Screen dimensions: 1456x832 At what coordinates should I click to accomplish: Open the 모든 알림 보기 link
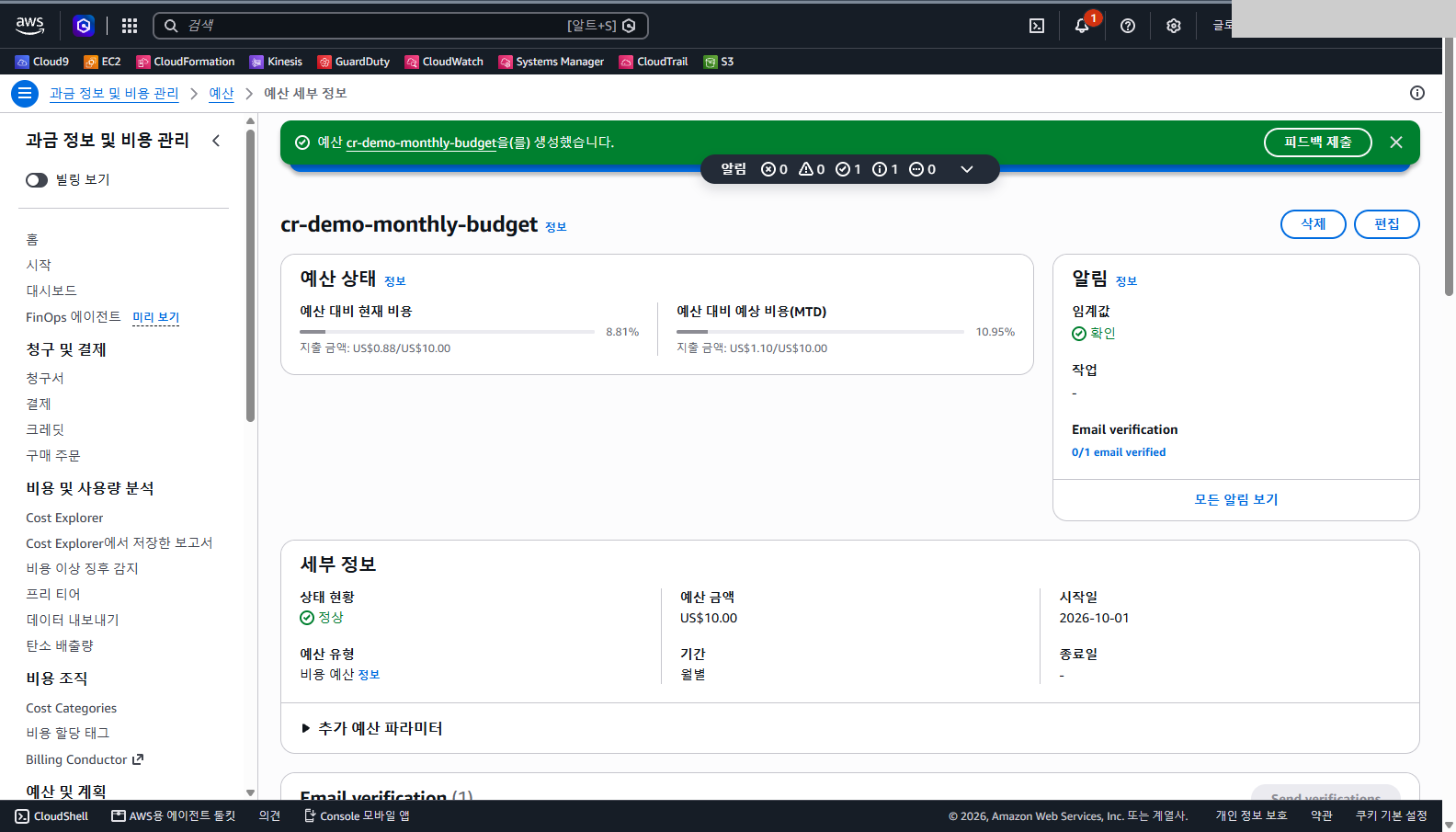tap(1236, 499)
